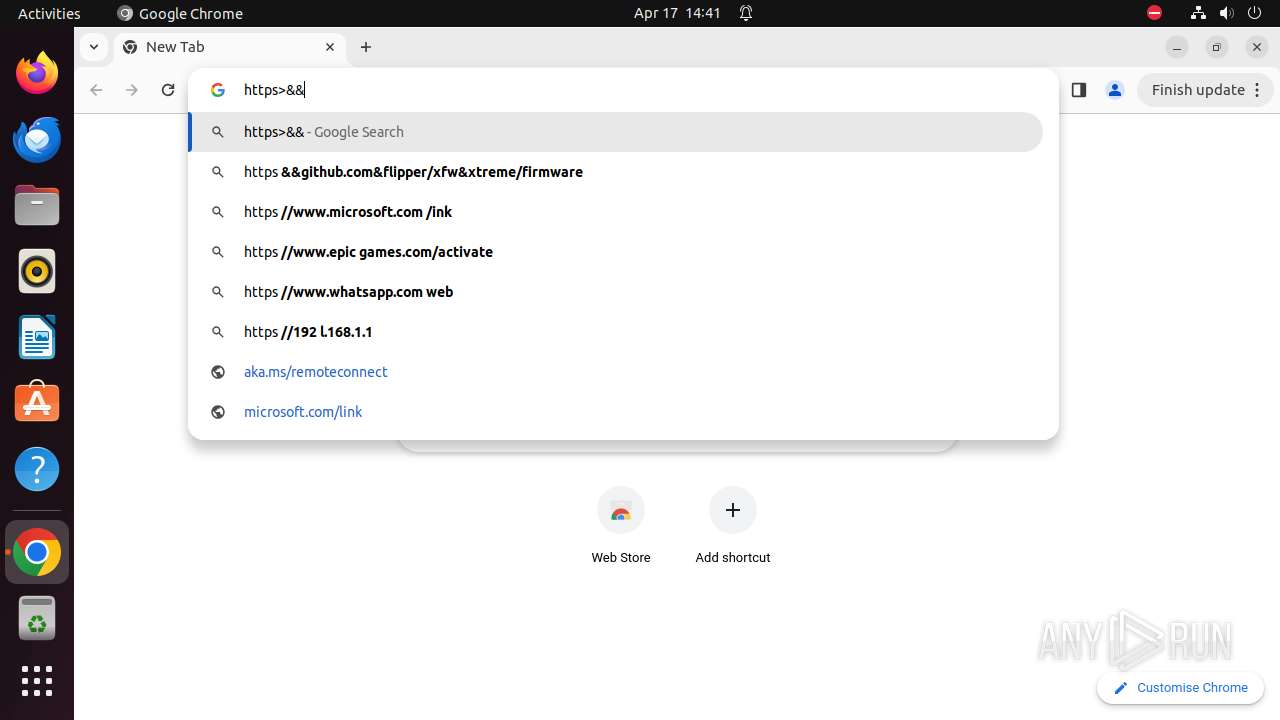Image resolution: width=1280 pixels, height=720 pixels.
Task: Open Rhythmbox music player
Action: pyautogui.click(x=37, y=271)
